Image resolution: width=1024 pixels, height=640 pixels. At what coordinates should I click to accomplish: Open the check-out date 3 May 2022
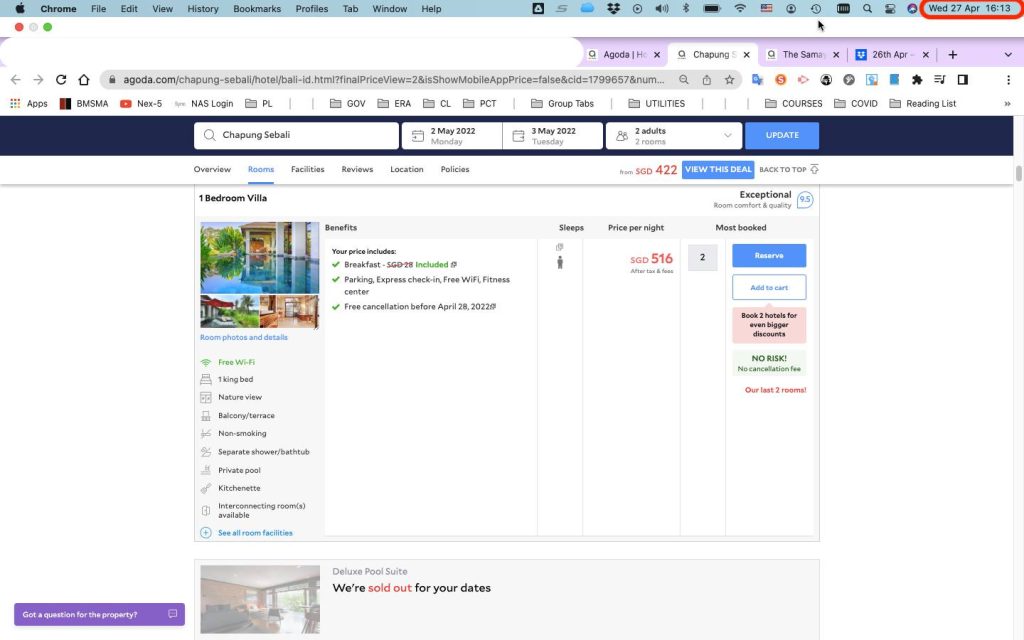click(x=552, y=136)
